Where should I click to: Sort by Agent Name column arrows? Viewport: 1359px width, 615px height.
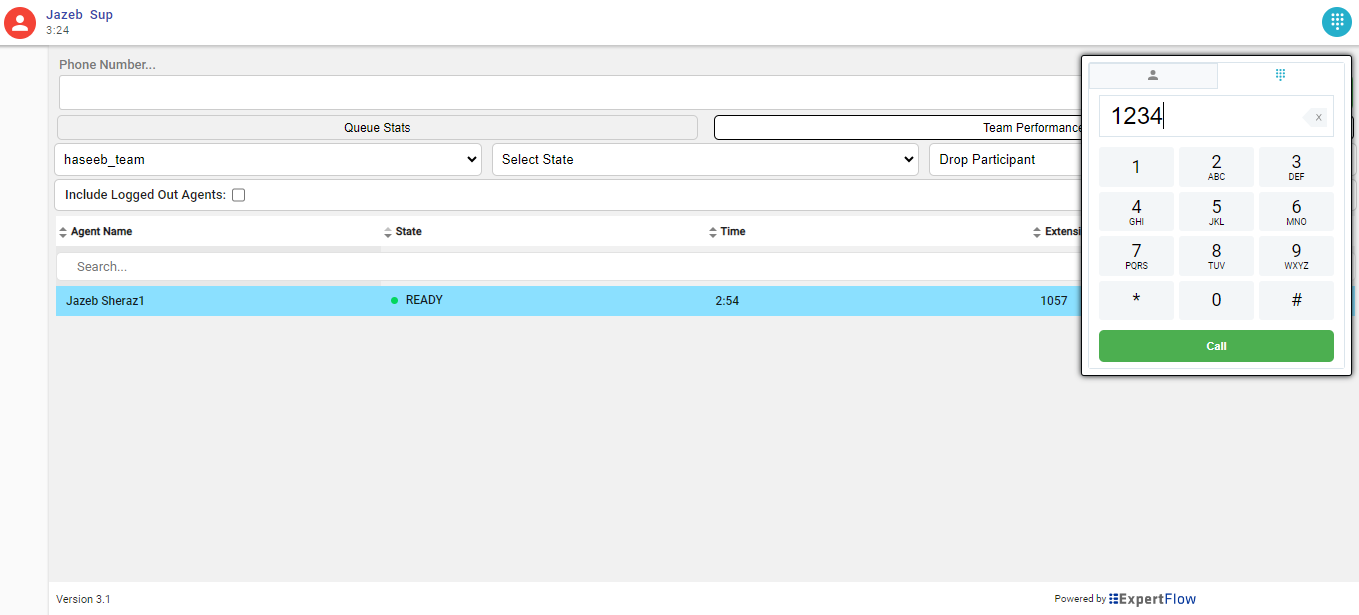[64, 232]
